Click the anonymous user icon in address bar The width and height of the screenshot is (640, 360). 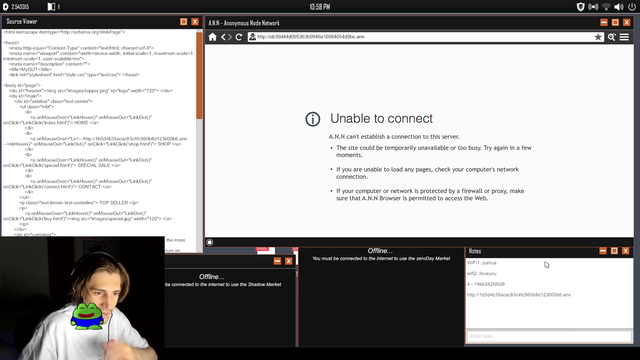252,37
